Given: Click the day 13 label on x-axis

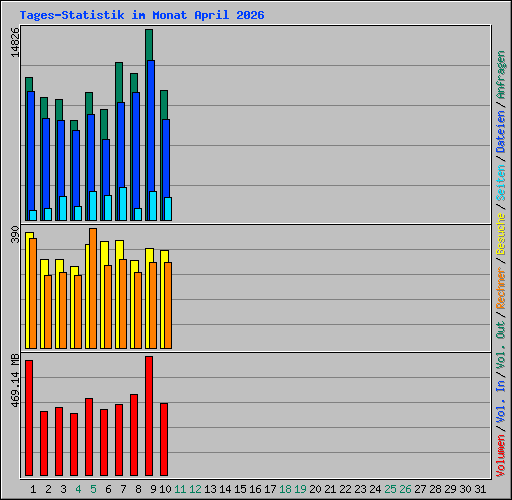Looking at the screenshot, I should tap(210, 489).
